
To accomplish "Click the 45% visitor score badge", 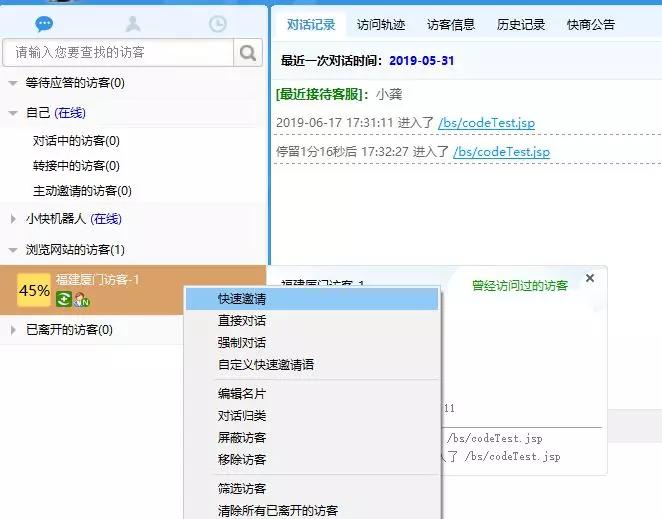I will tap(34, 290).
